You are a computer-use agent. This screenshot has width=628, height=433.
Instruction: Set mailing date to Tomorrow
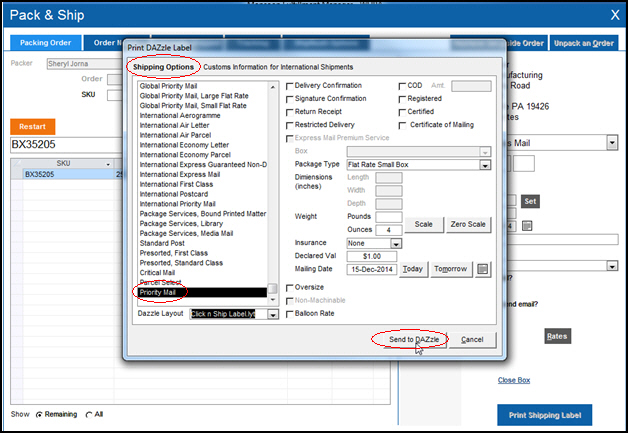[x=451, y=269]
